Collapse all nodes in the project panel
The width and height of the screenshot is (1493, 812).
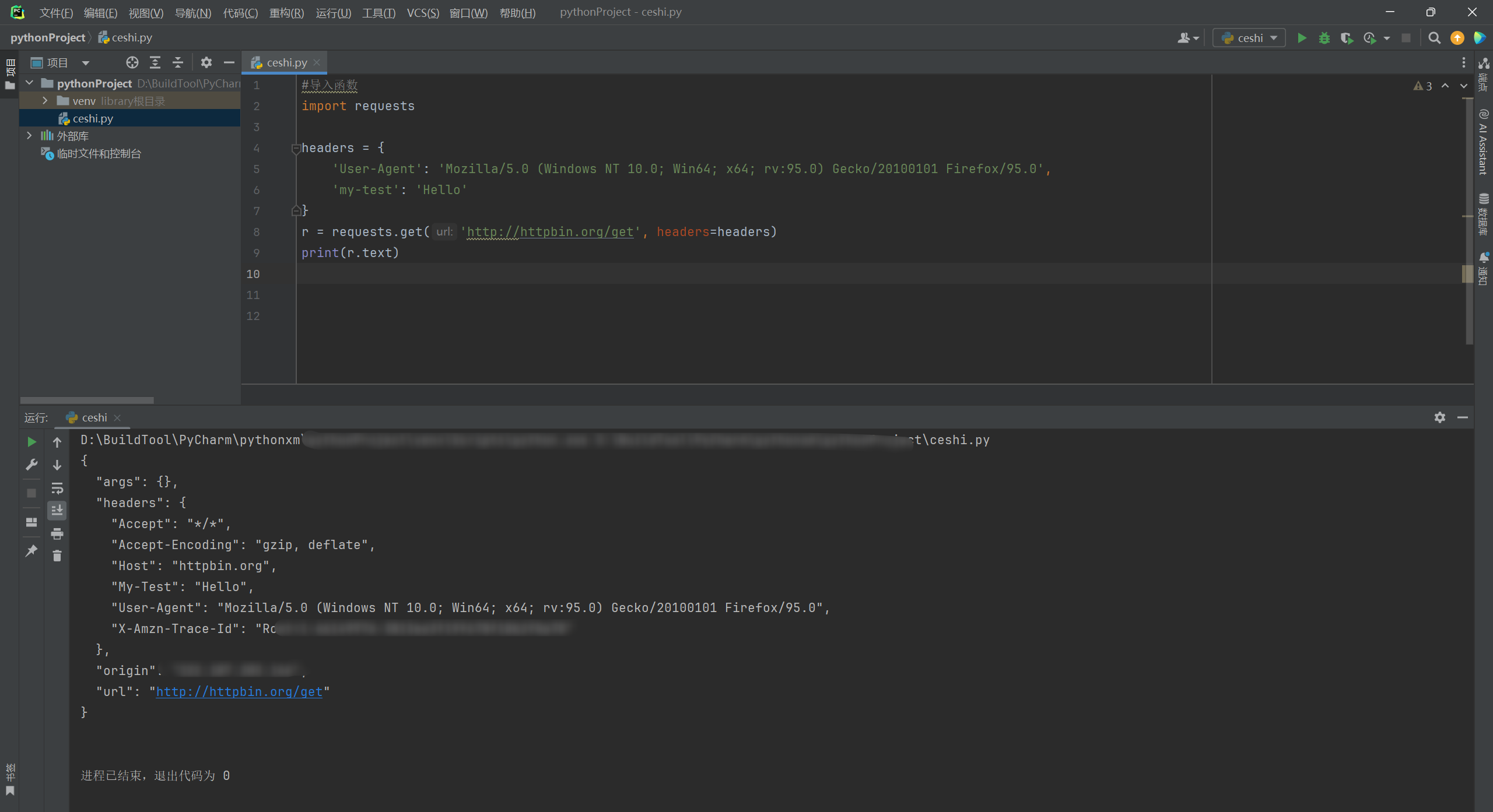click(x=178, y=62)
